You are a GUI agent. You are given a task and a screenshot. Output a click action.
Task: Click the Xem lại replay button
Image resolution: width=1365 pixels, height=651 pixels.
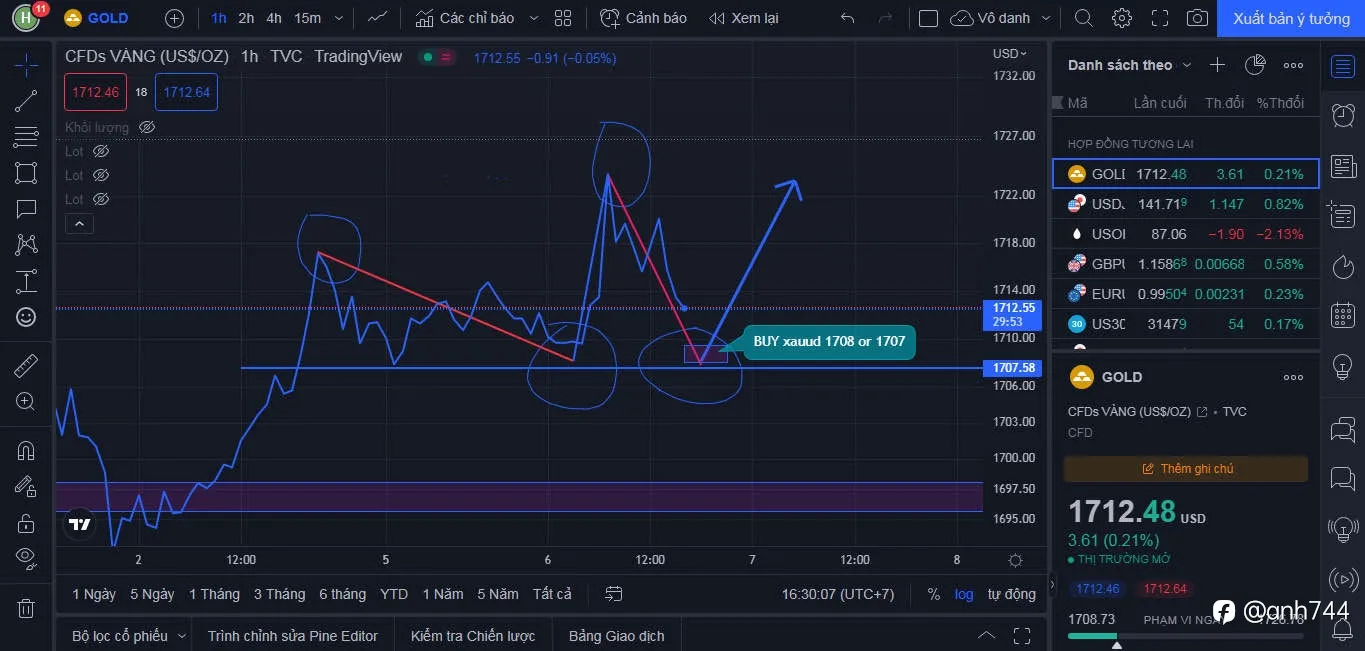click(743, 18)
